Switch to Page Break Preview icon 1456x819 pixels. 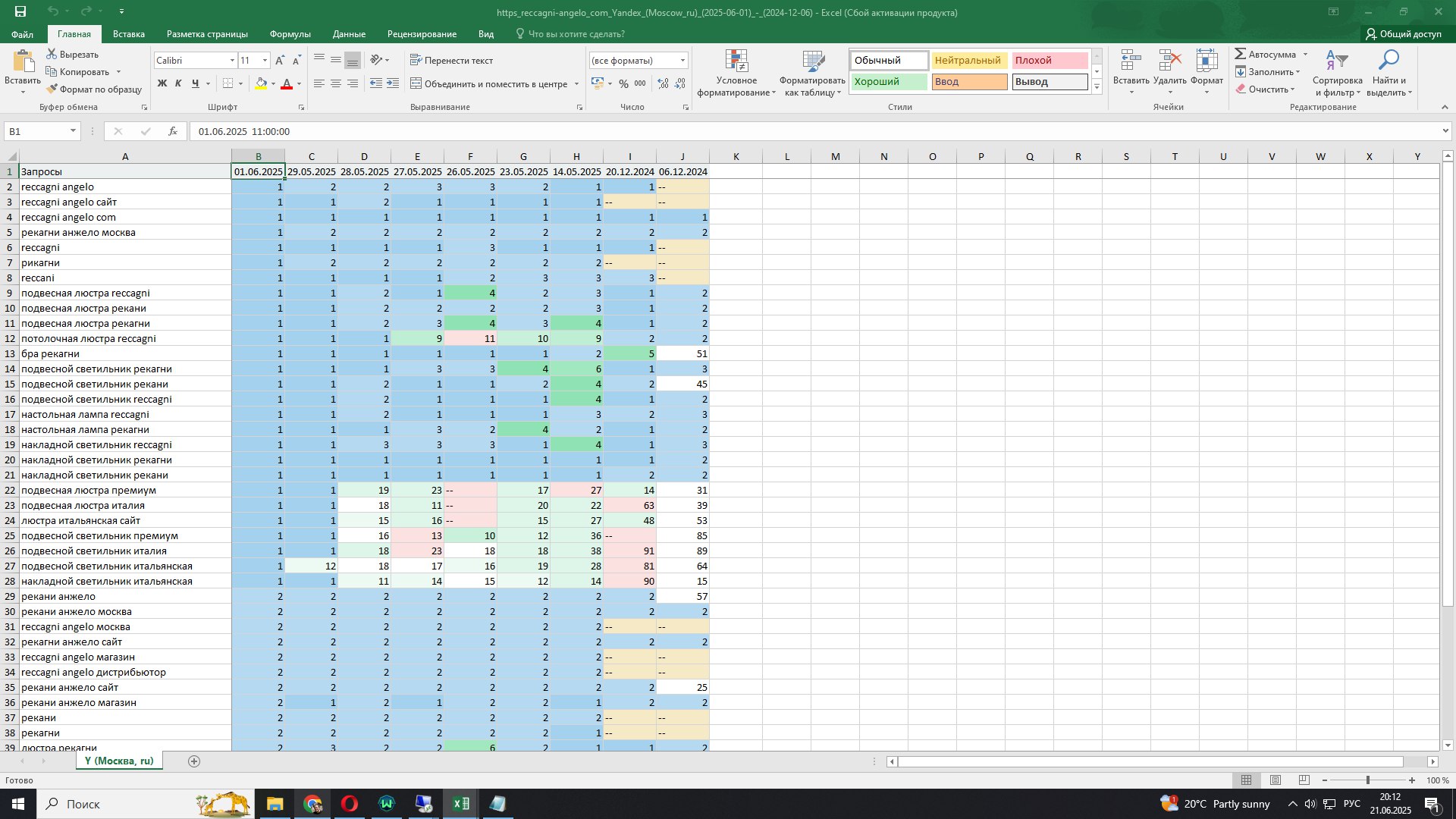pos(1304,780)
